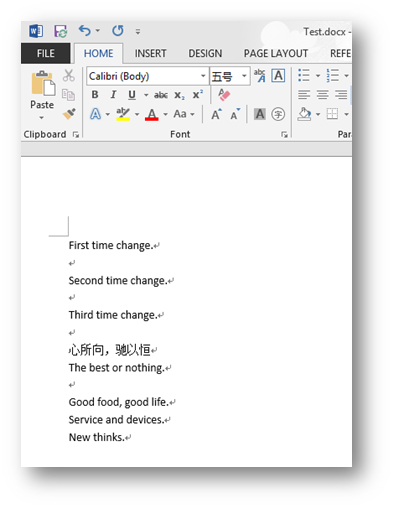
Task: Click the Numbering list icon
Action: click(x=333, y=76)
